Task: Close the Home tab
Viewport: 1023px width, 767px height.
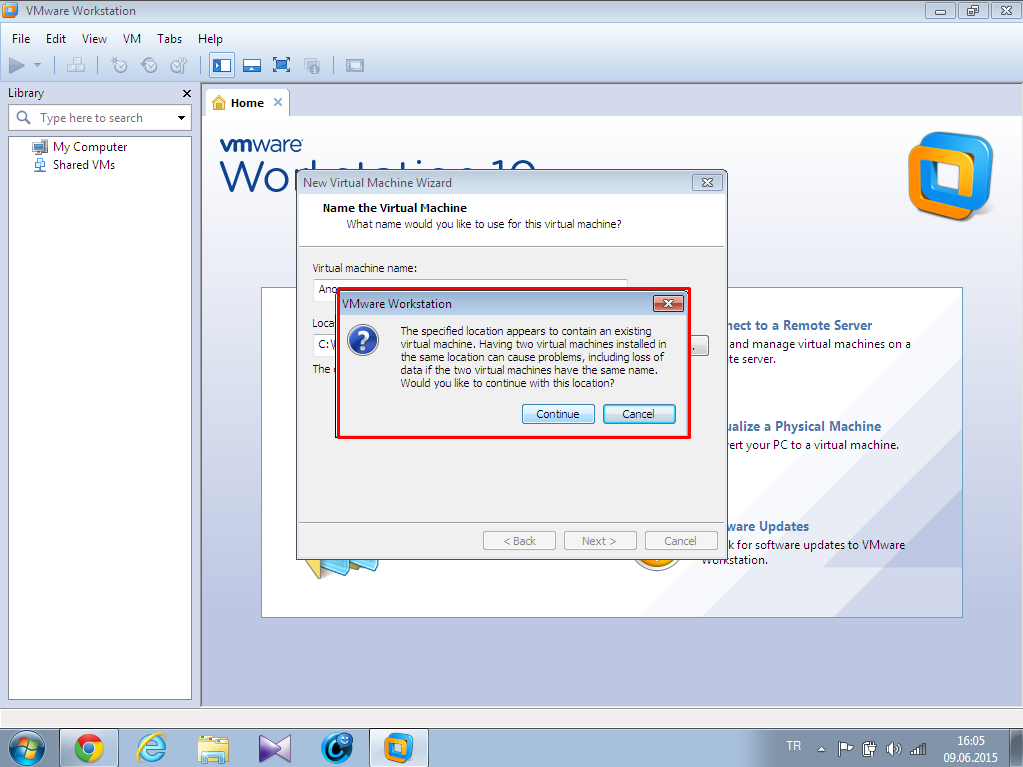Action: 278,102
